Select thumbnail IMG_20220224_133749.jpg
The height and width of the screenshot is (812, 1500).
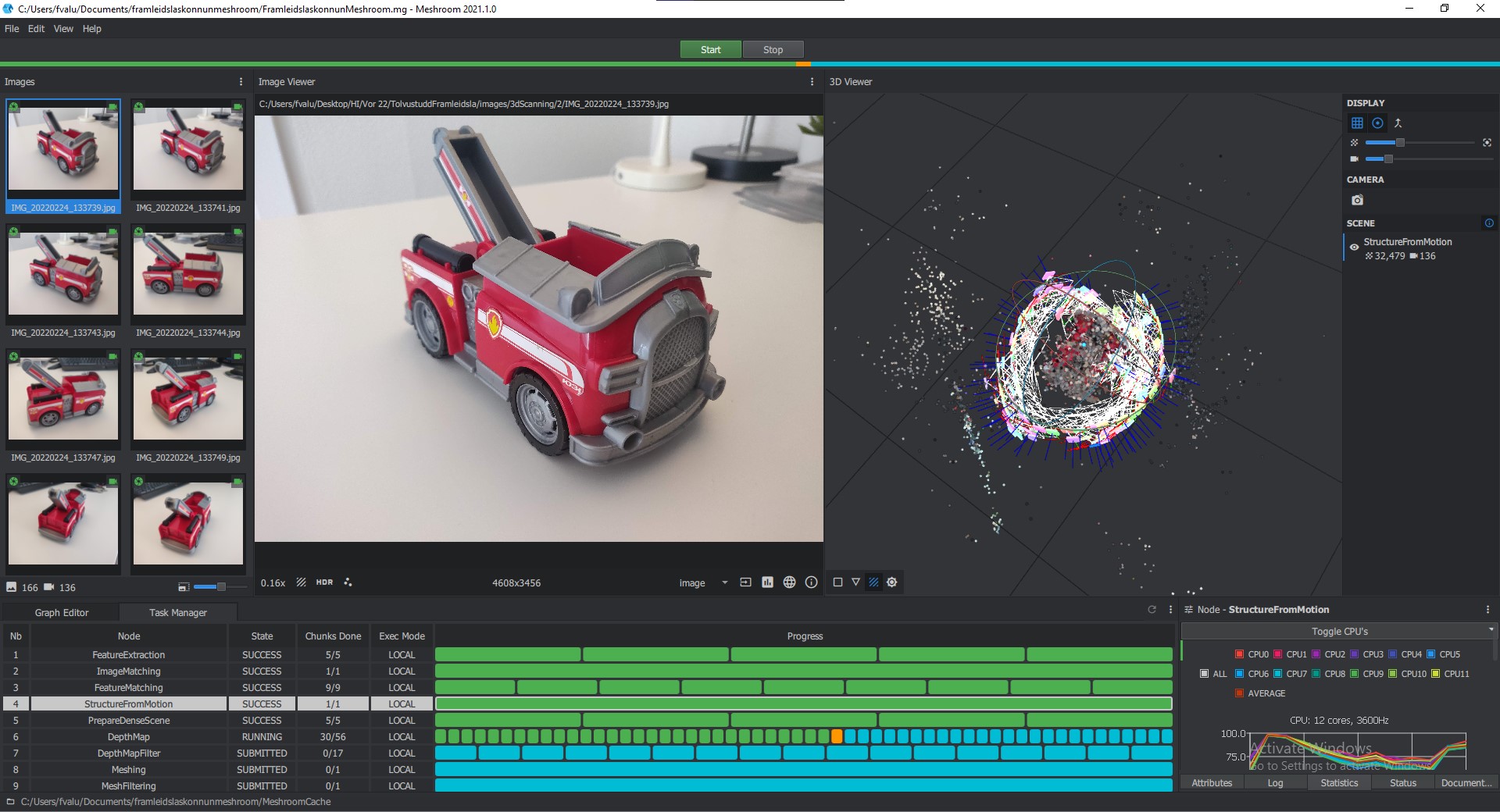click(188, 407)
